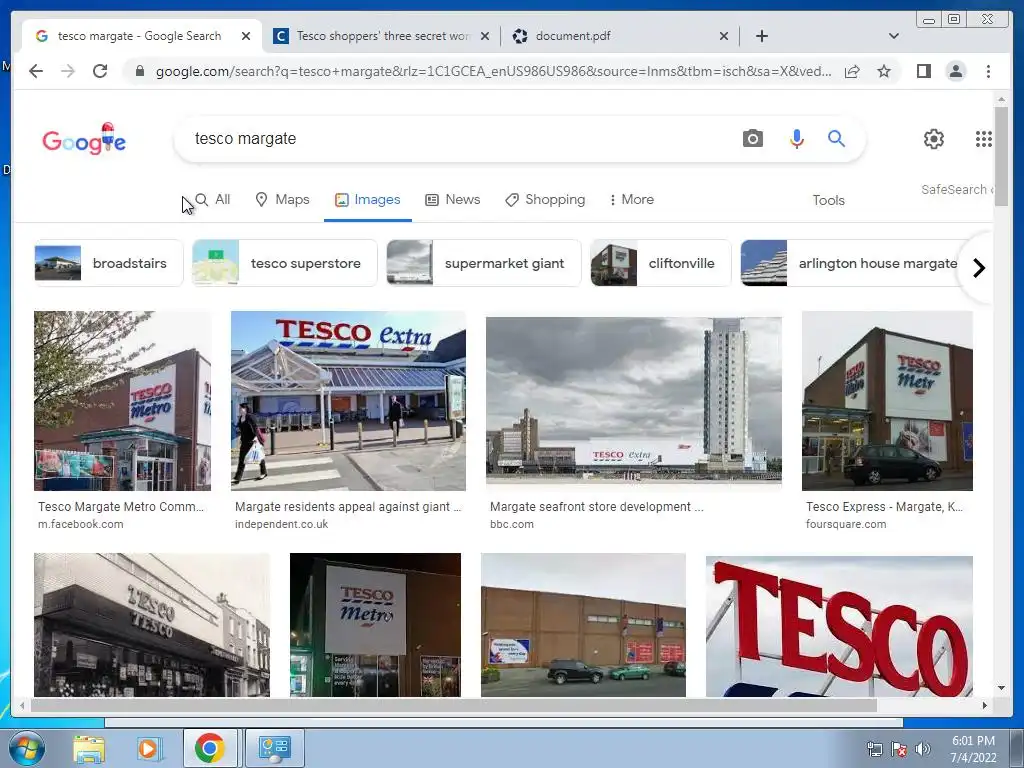Open a new tab with the plus button

(761, 36)
